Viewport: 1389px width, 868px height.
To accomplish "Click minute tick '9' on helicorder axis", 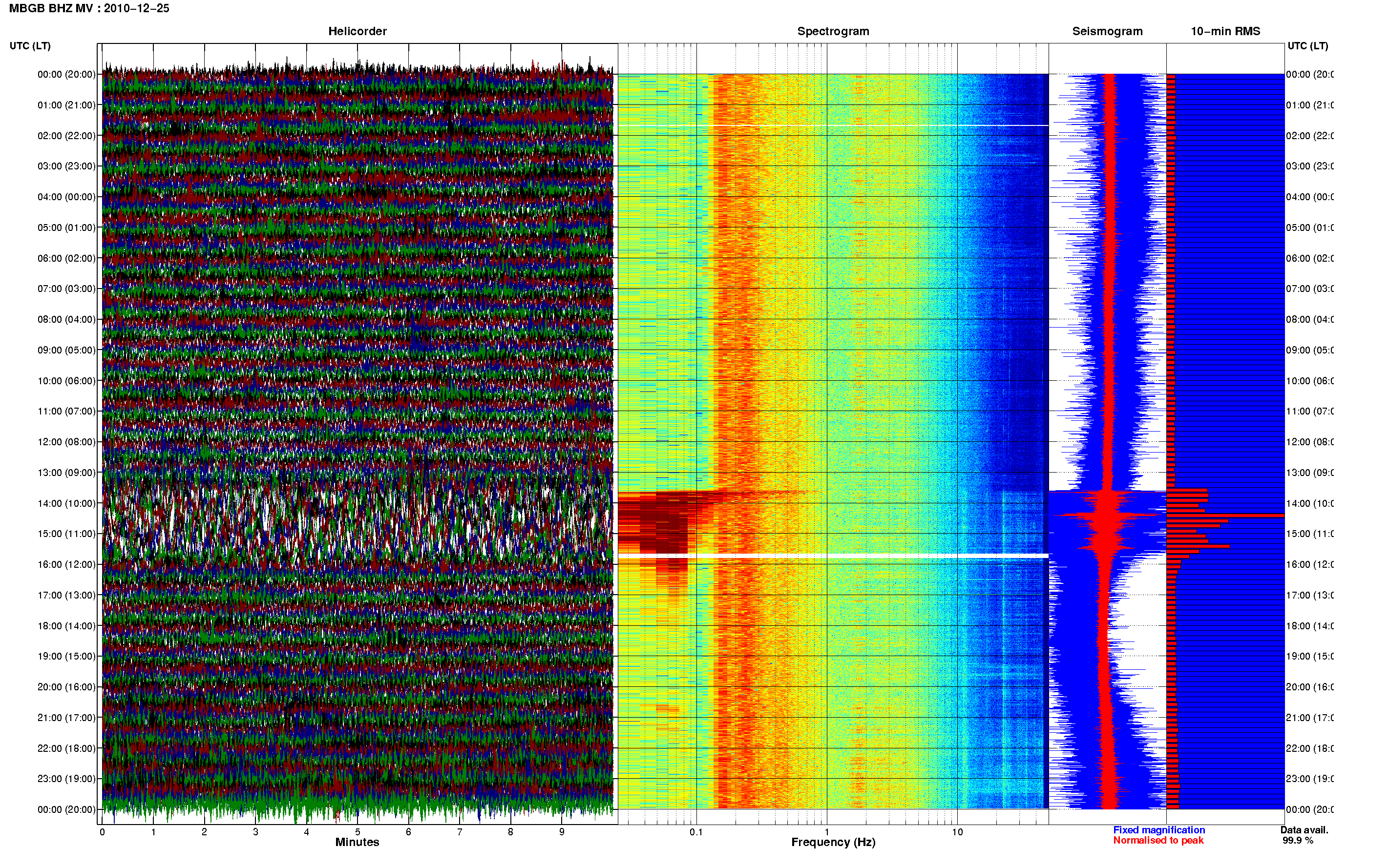I will pos(562,832).
